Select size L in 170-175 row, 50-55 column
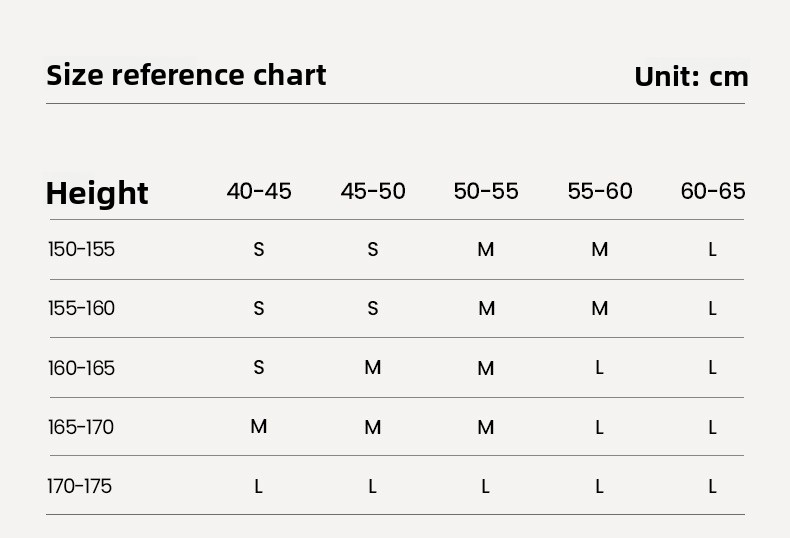Screen dimensions: 790x538 click(486, 487)
